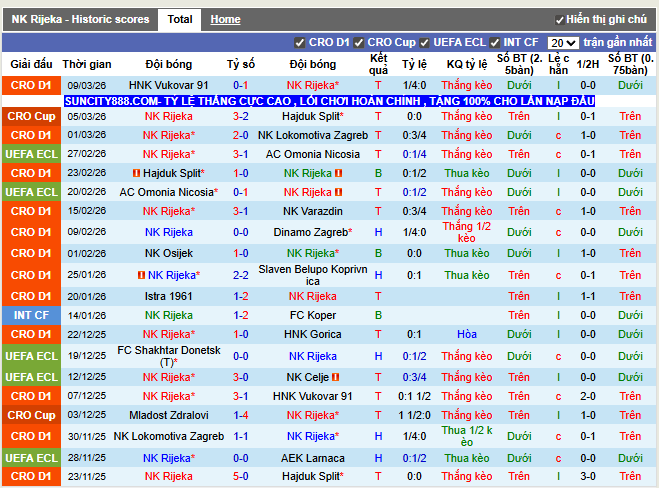Image resolution: width=659 pixels, height=488 pixels.
Task: Select the 0-1 score on 09/03/26
Action: [241, 85]
